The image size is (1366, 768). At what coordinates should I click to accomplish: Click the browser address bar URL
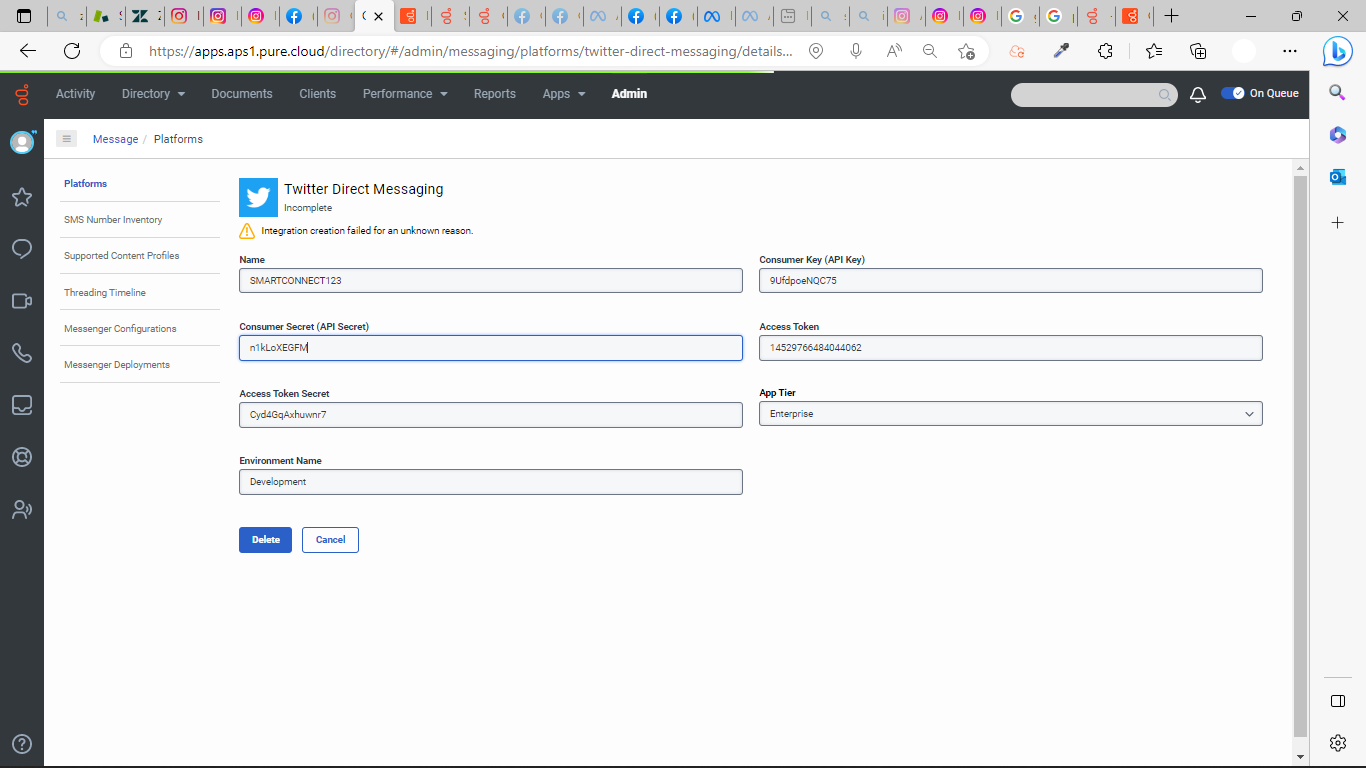click(x=471, y=51)
